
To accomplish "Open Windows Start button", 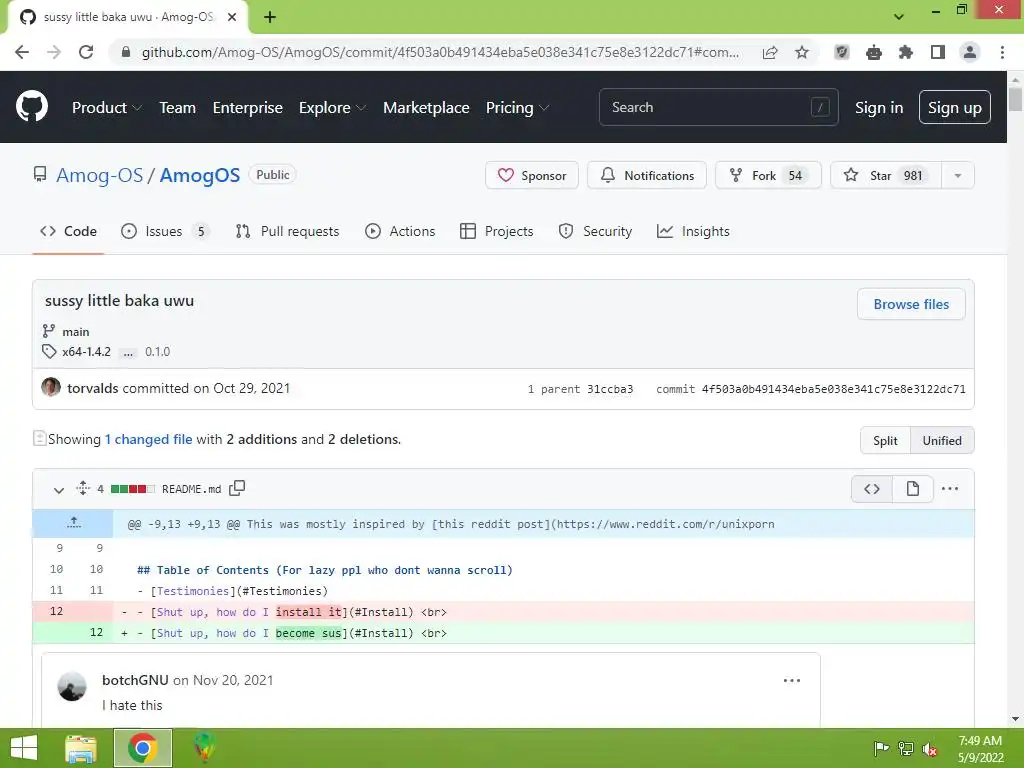I will (24, 748).
